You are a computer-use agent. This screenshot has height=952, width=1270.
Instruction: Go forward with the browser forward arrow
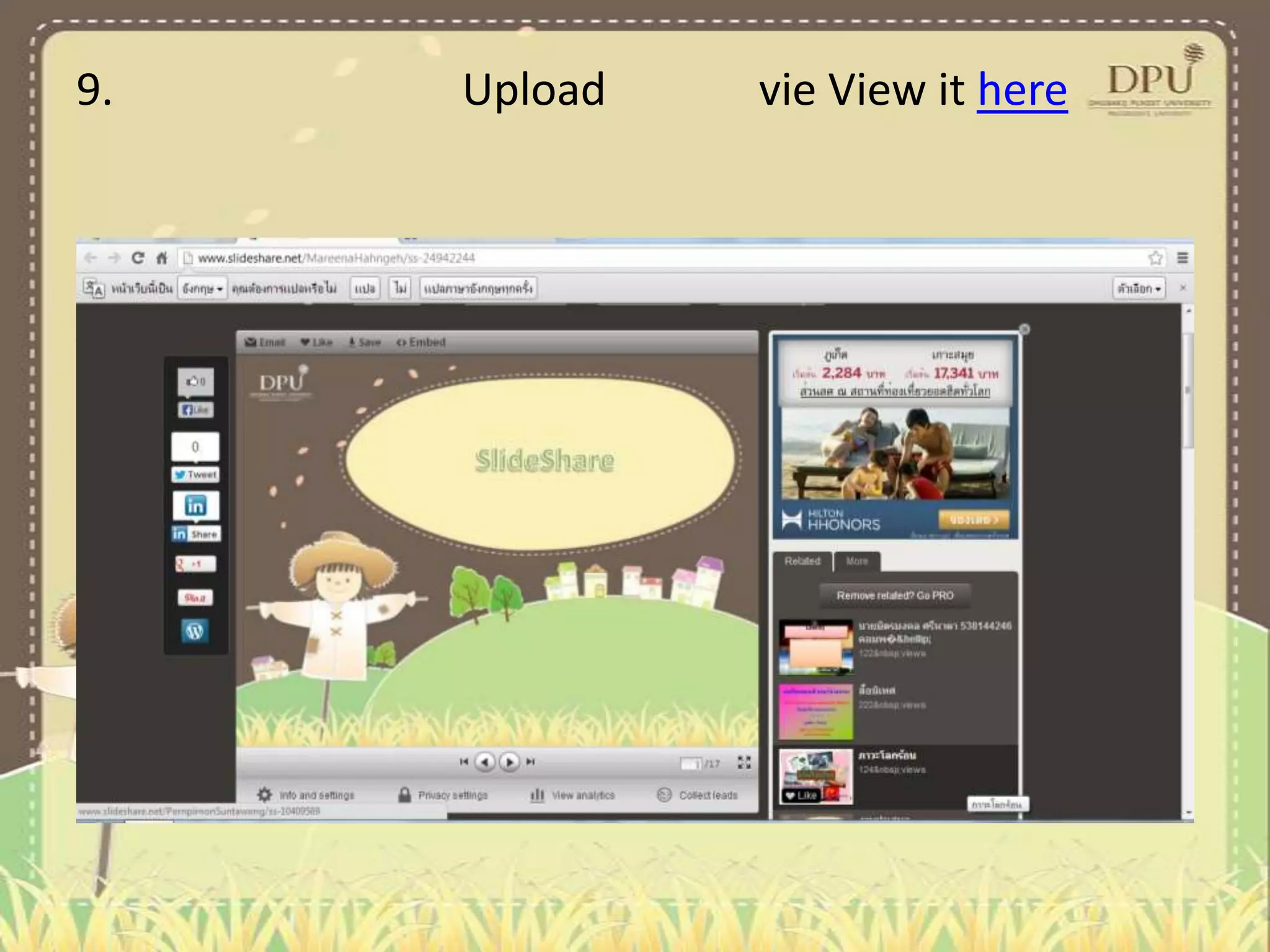click(x=114, y=258)
